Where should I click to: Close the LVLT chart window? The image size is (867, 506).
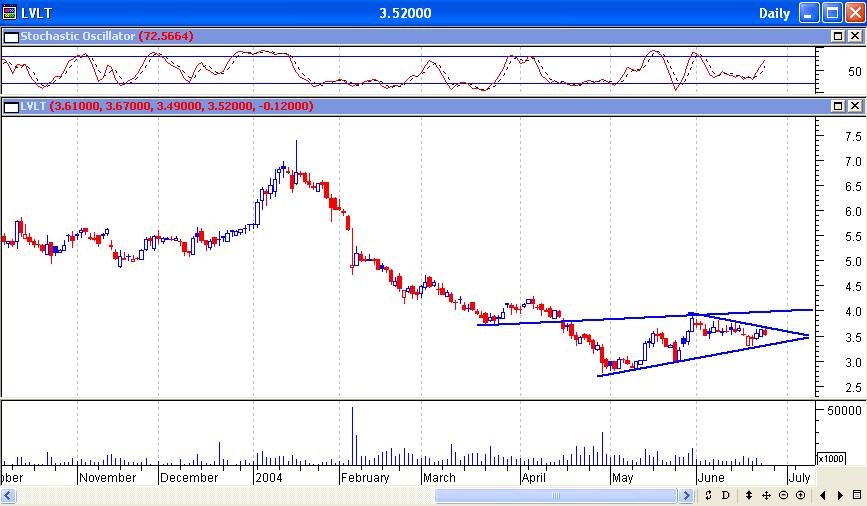click(x=855, y=13)
